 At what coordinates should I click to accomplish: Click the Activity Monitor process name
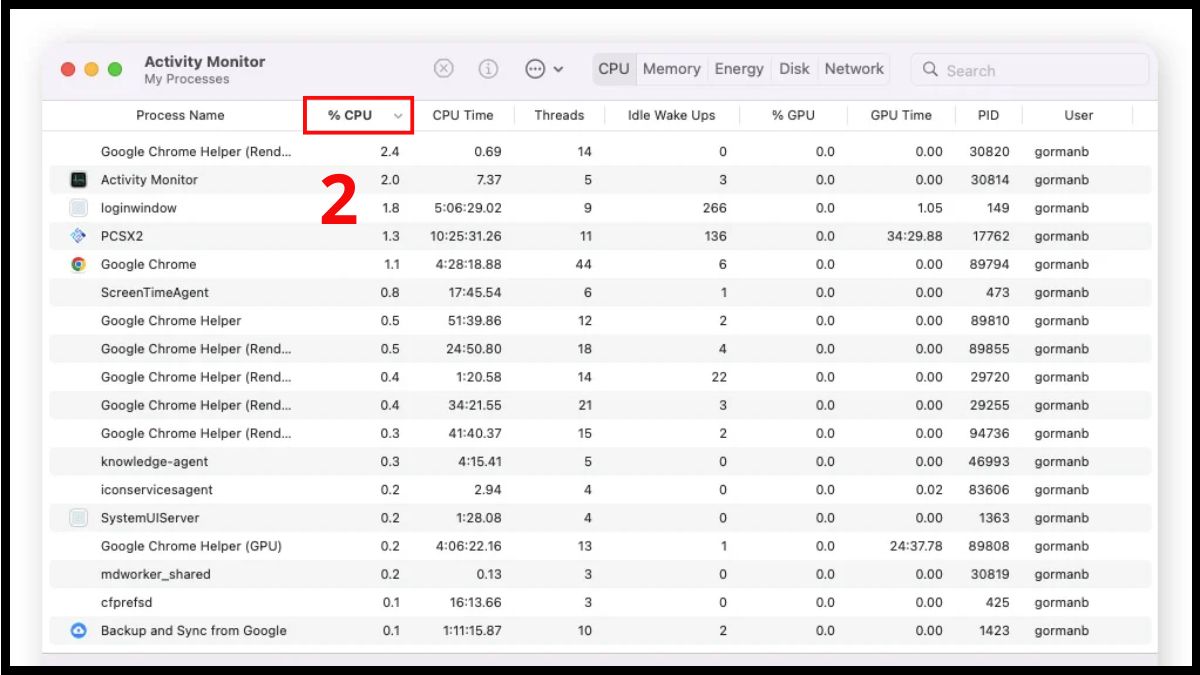pos(149,180)
